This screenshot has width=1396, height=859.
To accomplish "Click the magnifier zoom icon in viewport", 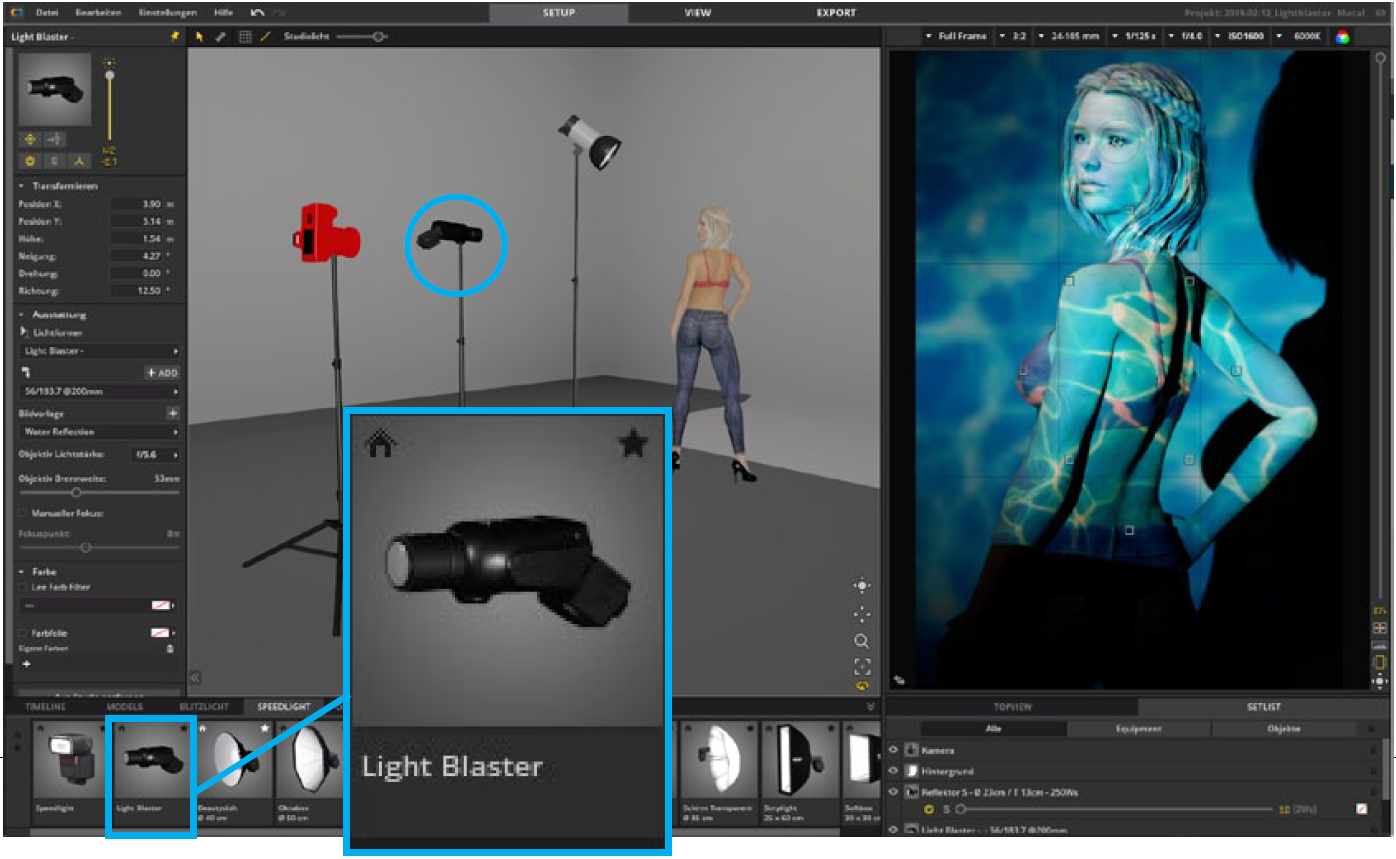I will [861, 641].
